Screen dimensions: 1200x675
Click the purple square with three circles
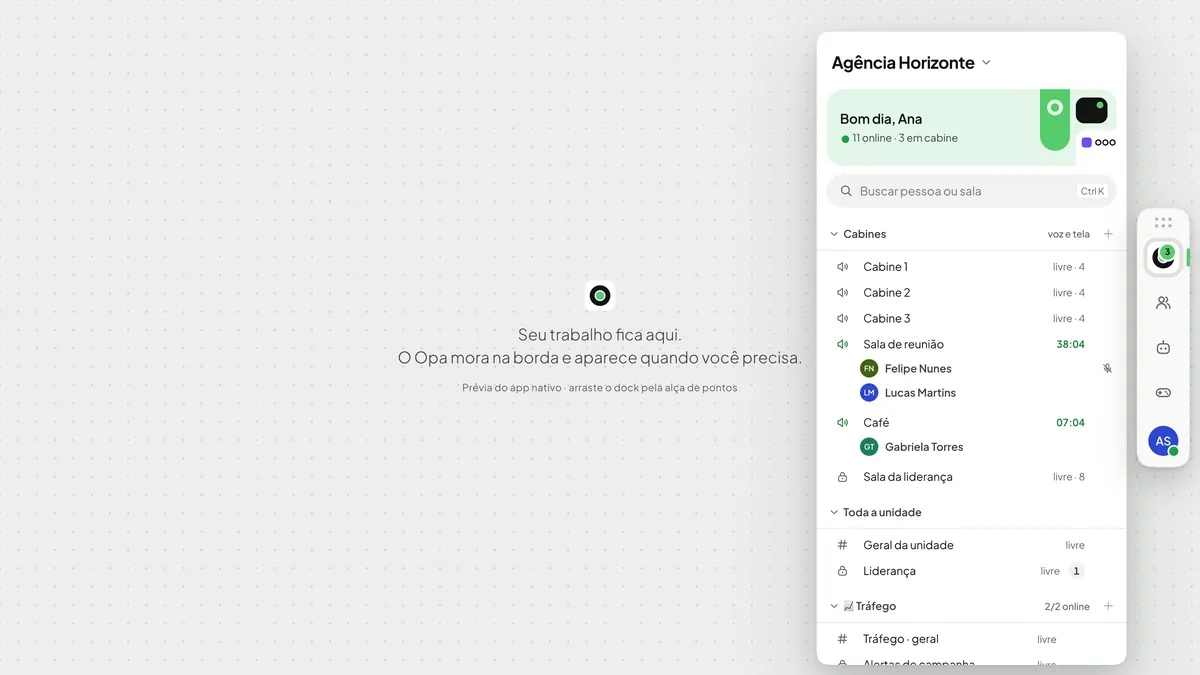click(1098, 143)
